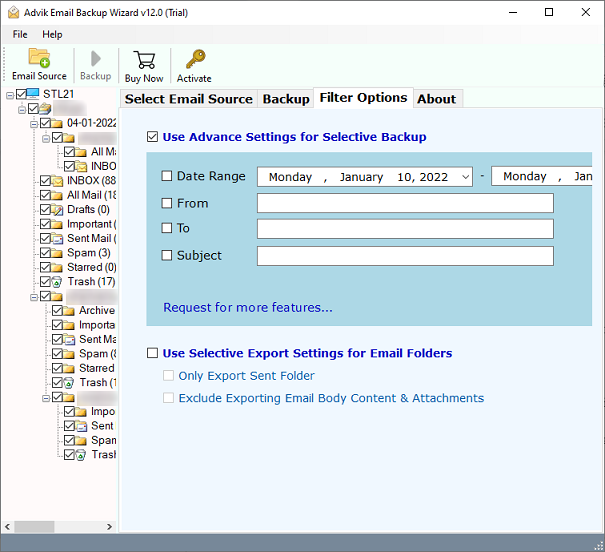This screenshot has height=552, width=605.
Task: Uncheck Use Advance Settings for Selective Backup
Action: (152, 137)
